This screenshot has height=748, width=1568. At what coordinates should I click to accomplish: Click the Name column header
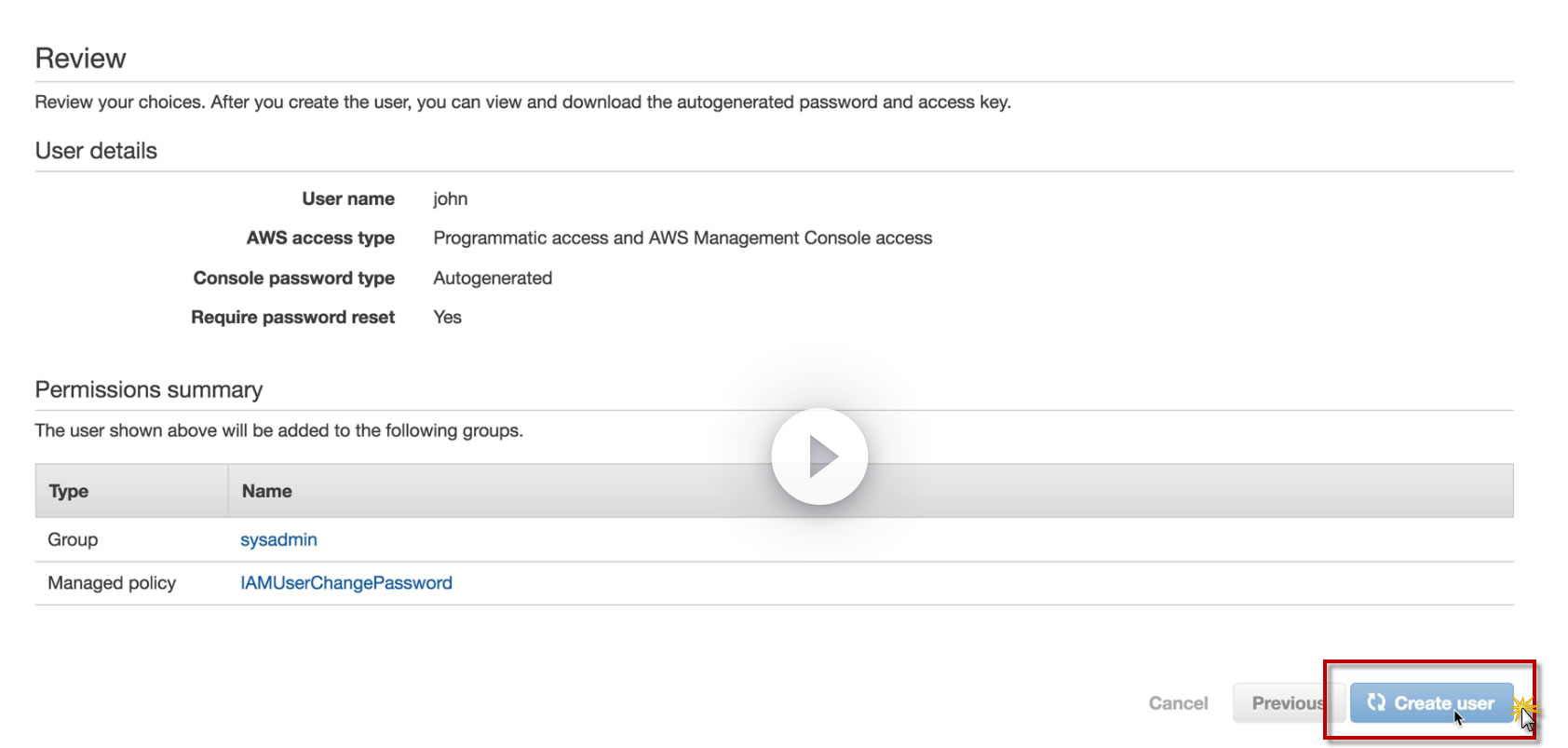click(267, 491)
